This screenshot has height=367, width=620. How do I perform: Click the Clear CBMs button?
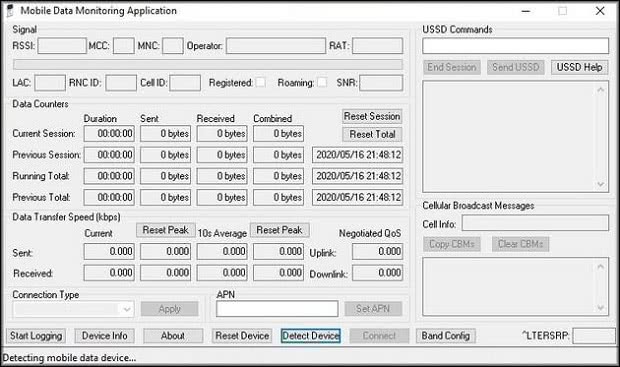520,244
